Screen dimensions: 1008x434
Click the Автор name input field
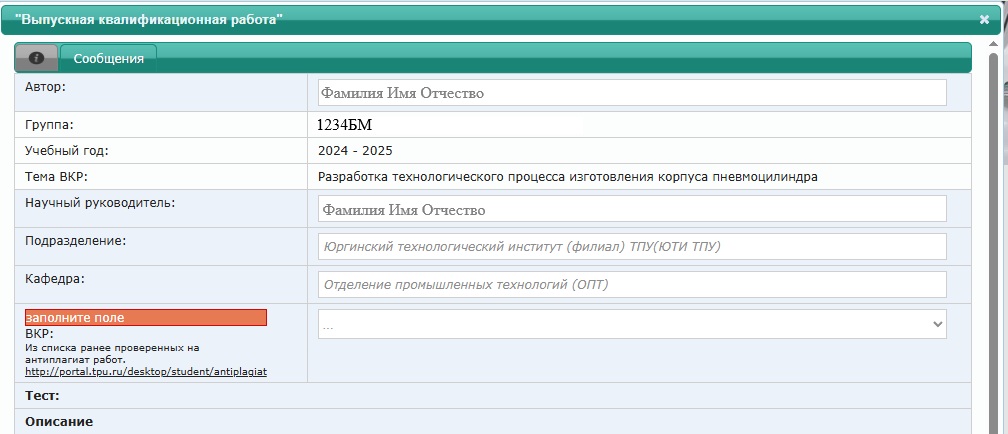pyautogui.click(x=632, y=93)
